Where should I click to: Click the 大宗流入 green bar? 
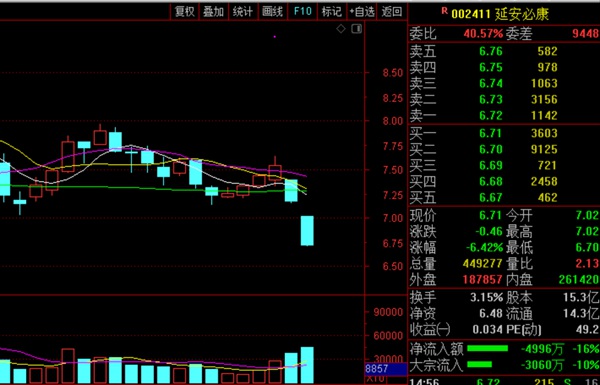point(479,365)
